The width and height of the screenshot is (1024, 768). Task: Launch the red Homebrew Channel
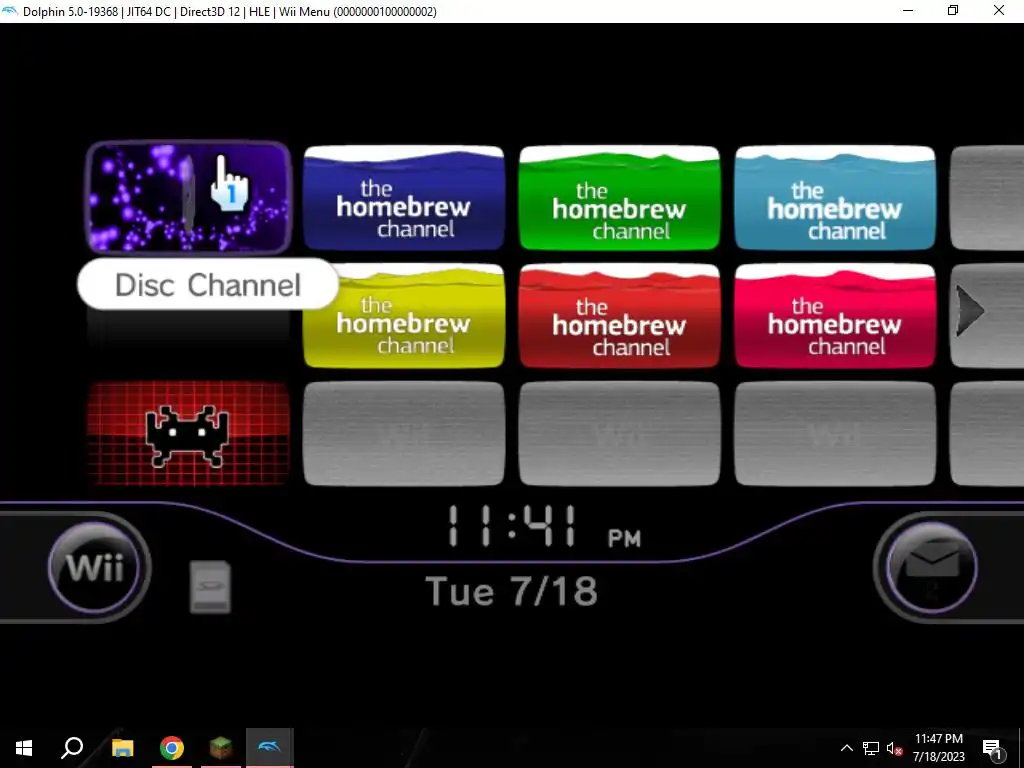pos(619,316)
